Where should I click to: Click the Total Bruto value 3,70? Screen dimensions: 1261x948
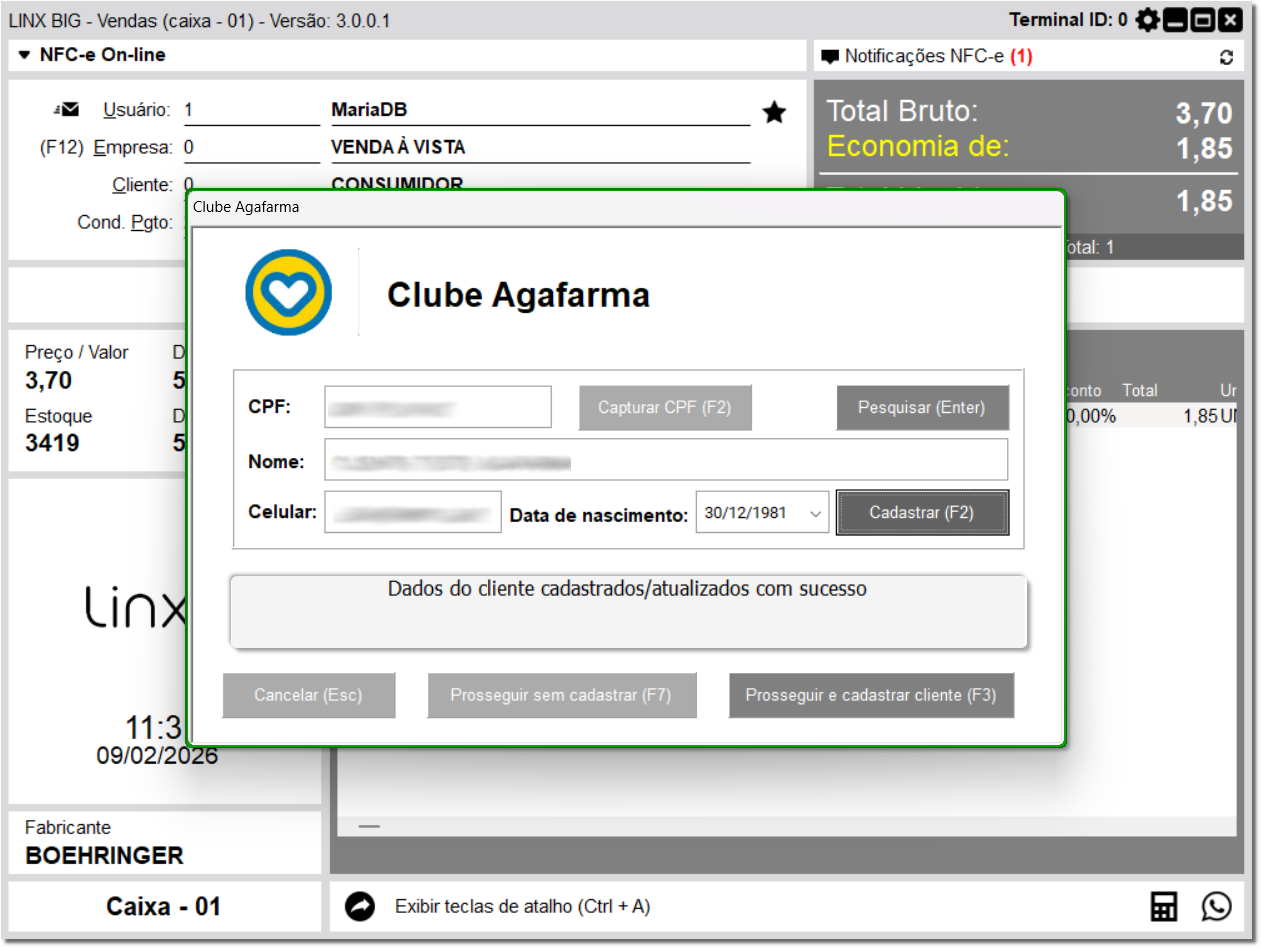[x=1204, y=114]
